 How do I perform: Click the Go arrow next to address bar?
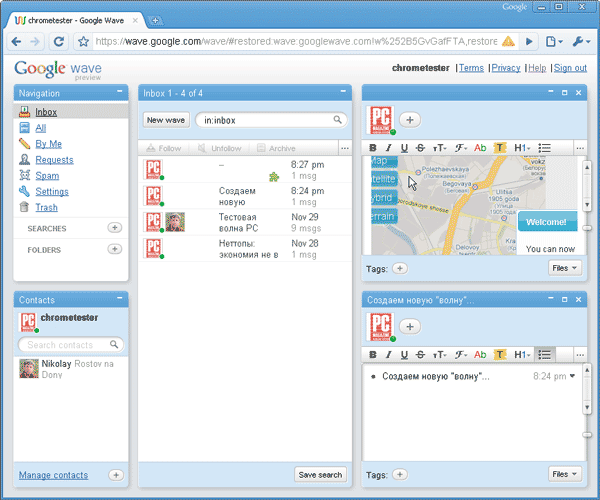click(x=529, y=41)
